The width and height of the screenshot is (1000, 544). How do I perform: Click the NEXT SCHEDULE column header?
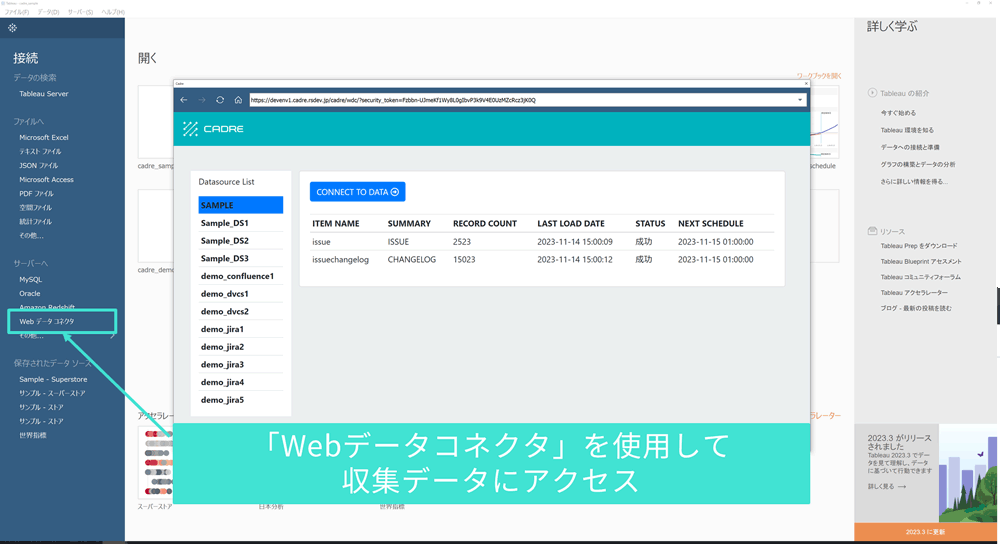710,223
